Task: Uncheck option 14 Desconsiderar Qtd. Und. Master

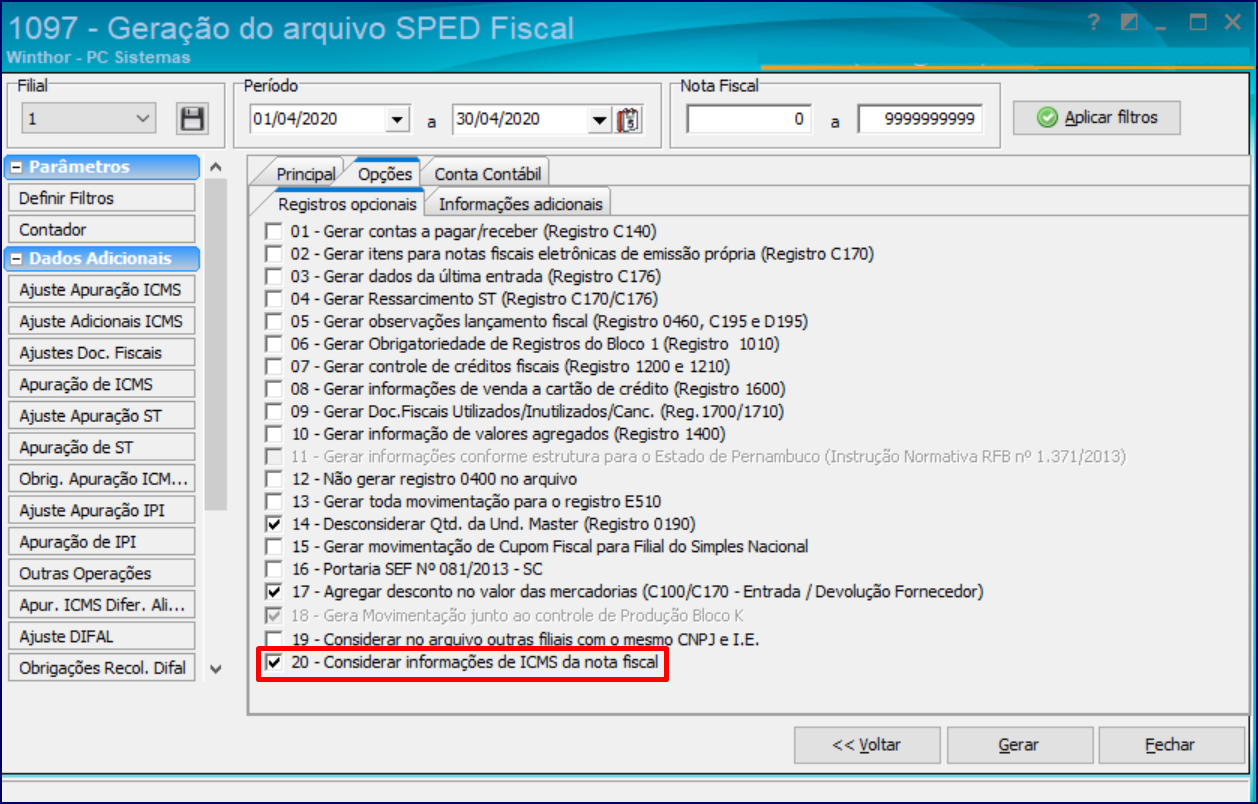Action: [x=273, y=524]
